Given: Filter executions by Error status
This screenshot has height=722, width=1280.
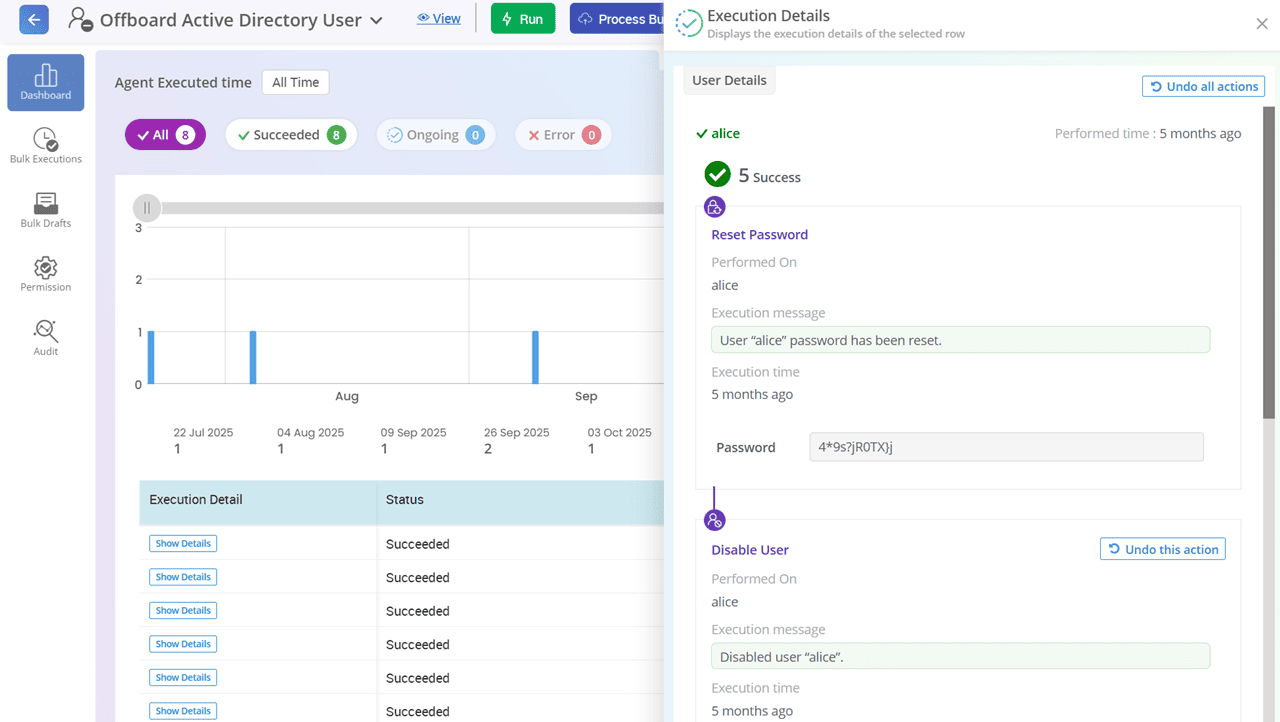Looking at the screenshot, I should click(x=563, y=135).
